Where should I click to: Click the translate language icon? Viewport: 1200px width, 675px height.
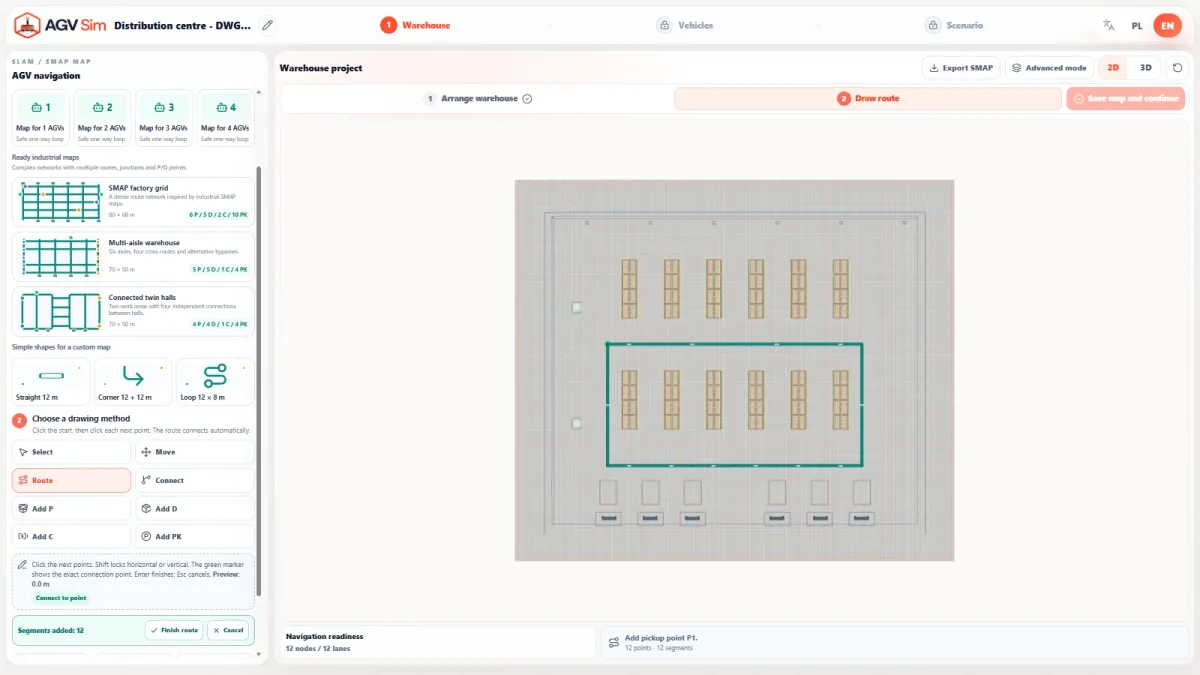(1108, 25)
